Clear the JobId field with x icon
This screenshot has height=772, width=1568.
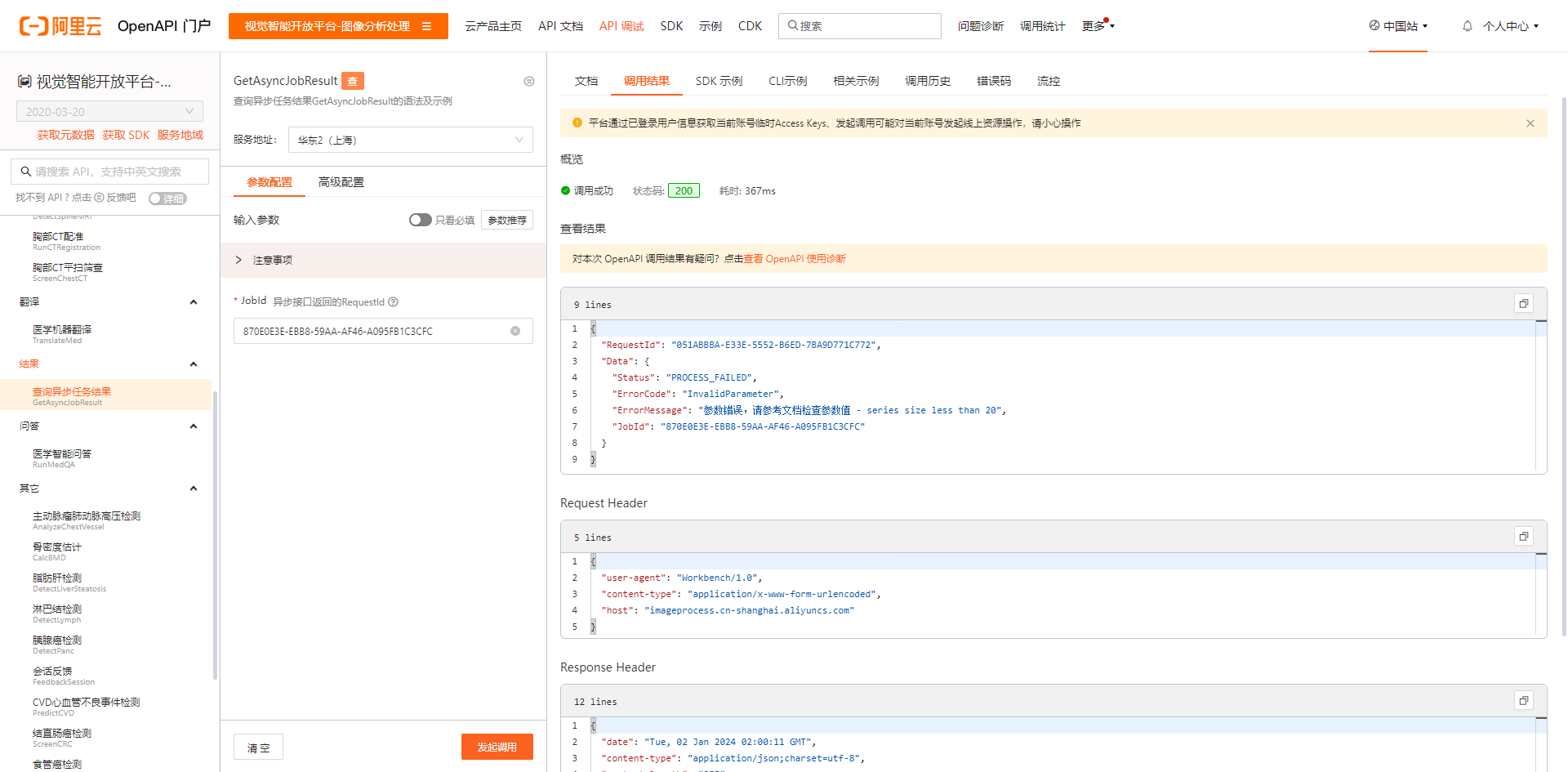pyautogui.click(x=515, y=331)
